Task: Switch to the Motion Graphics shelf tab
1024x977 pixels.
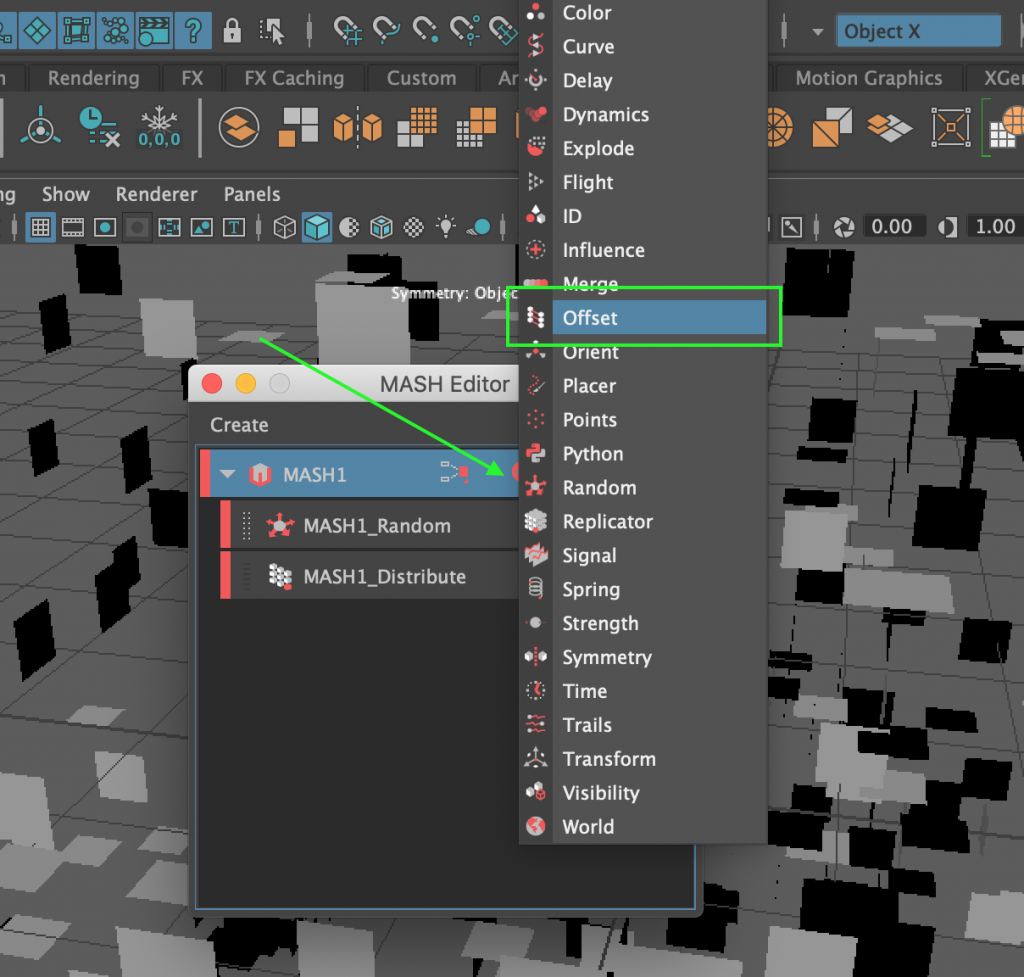Action: (867, 77)
